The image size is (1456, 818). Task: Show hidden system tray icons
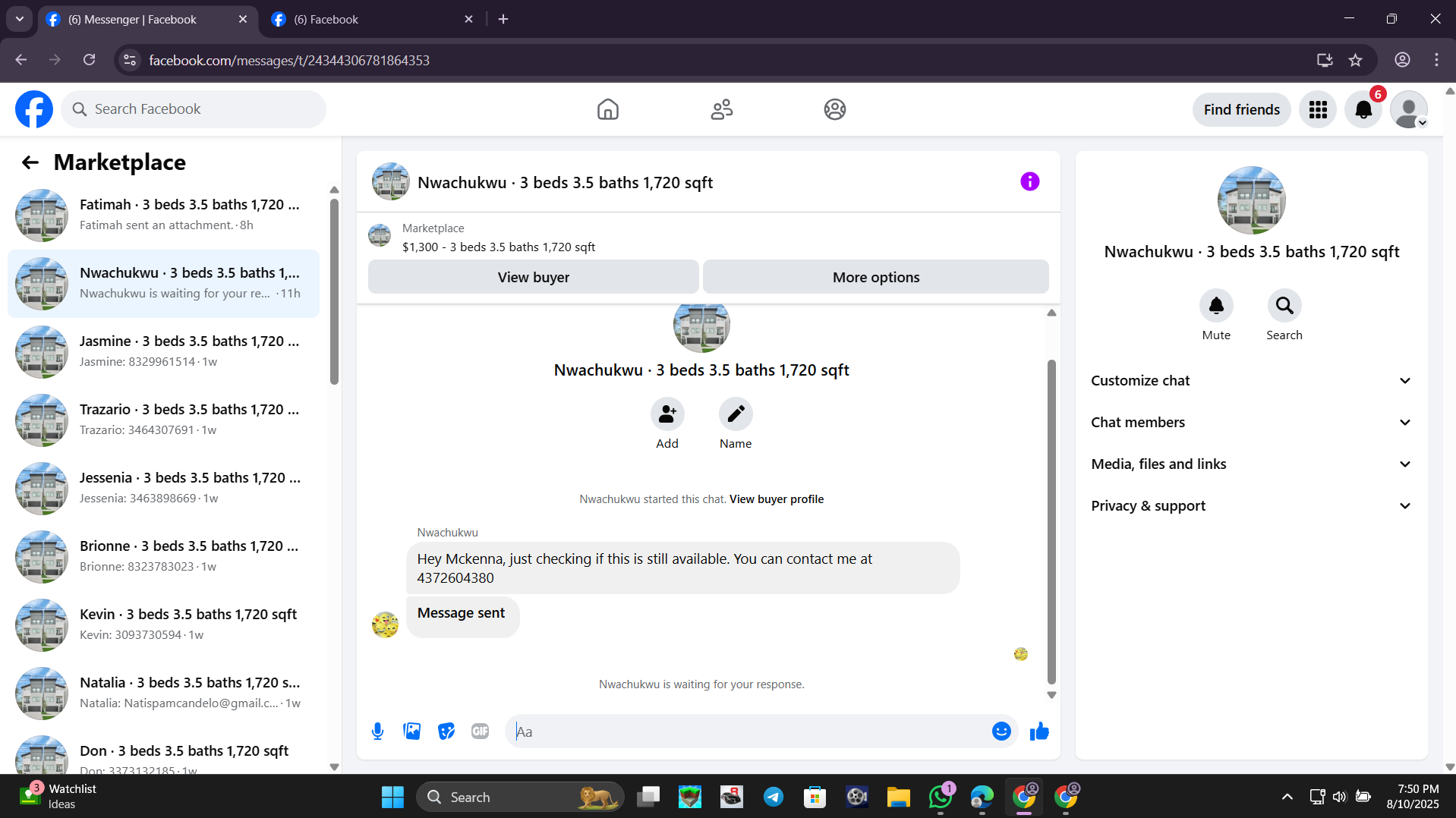(x=1287, y=797)
